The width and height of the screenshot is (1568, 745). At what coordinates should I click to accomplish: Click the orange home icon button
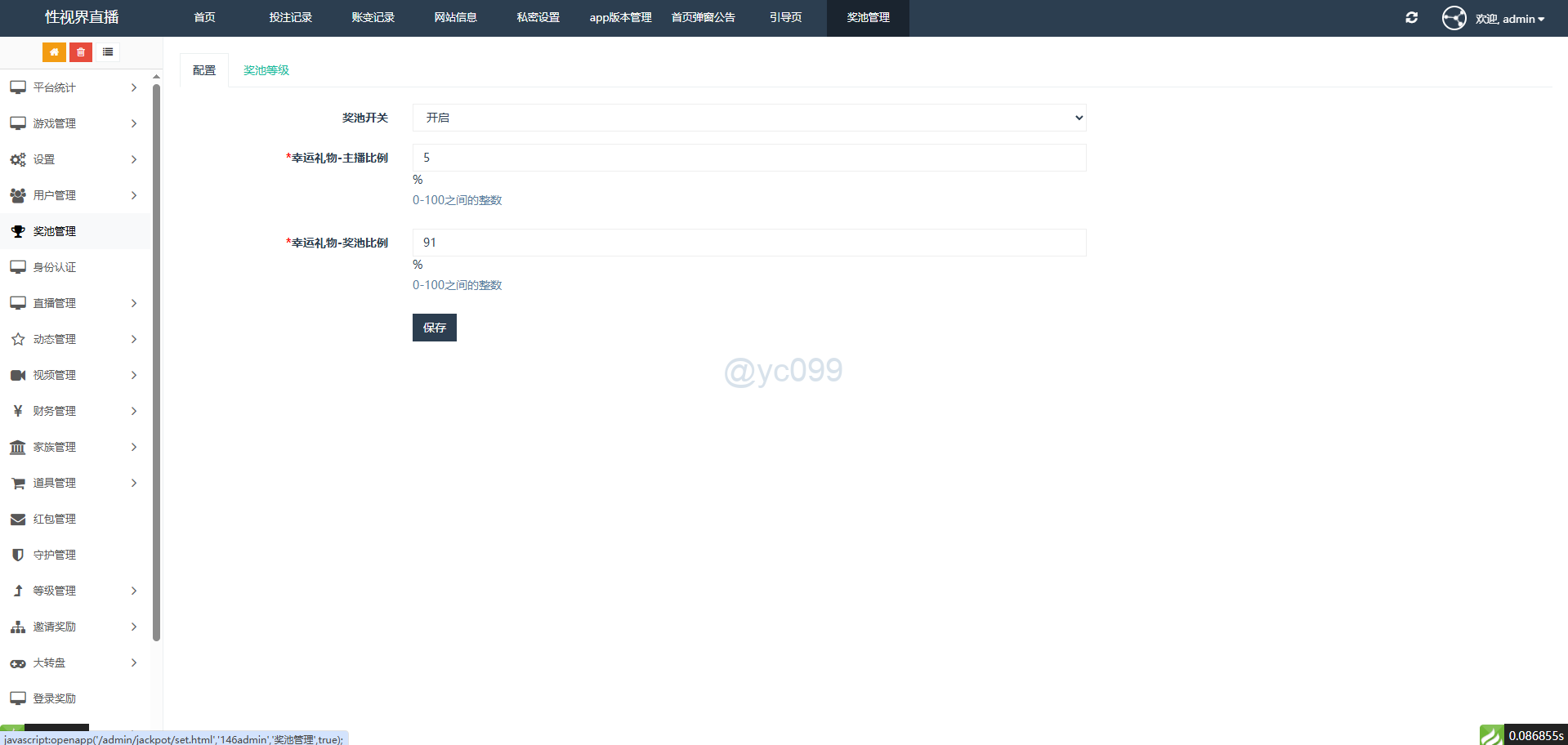coord(54,52)
